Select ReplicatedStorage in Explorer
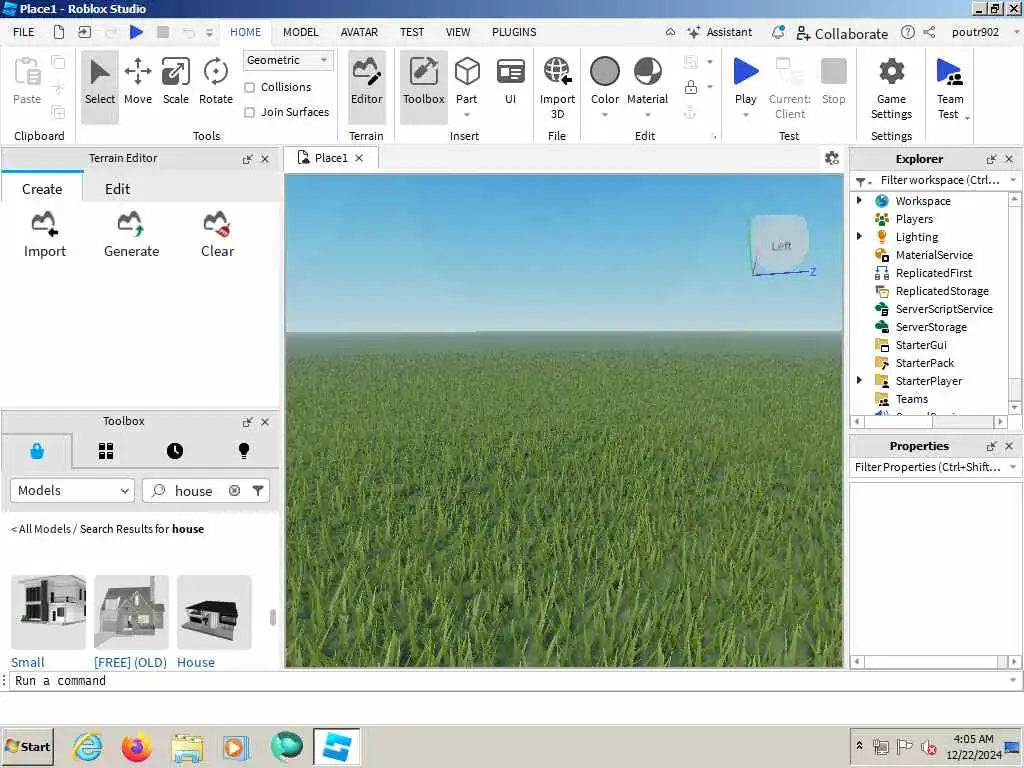Viewport: 1024px width, 768px height. tap(942, 291)
